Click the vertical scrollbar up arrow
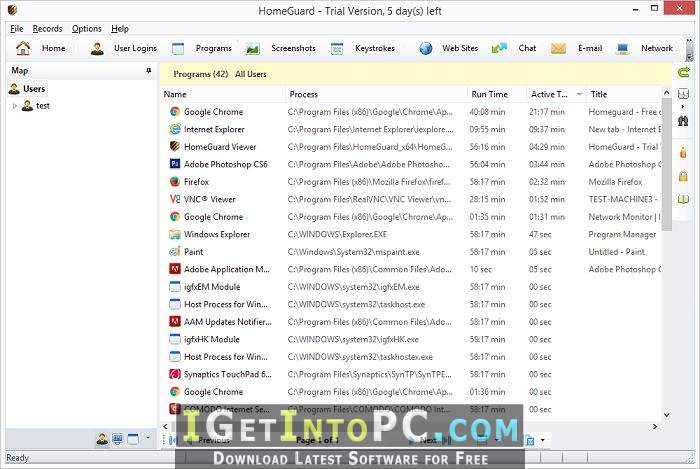This screenshot has width=700, height=469. (667, 92)
